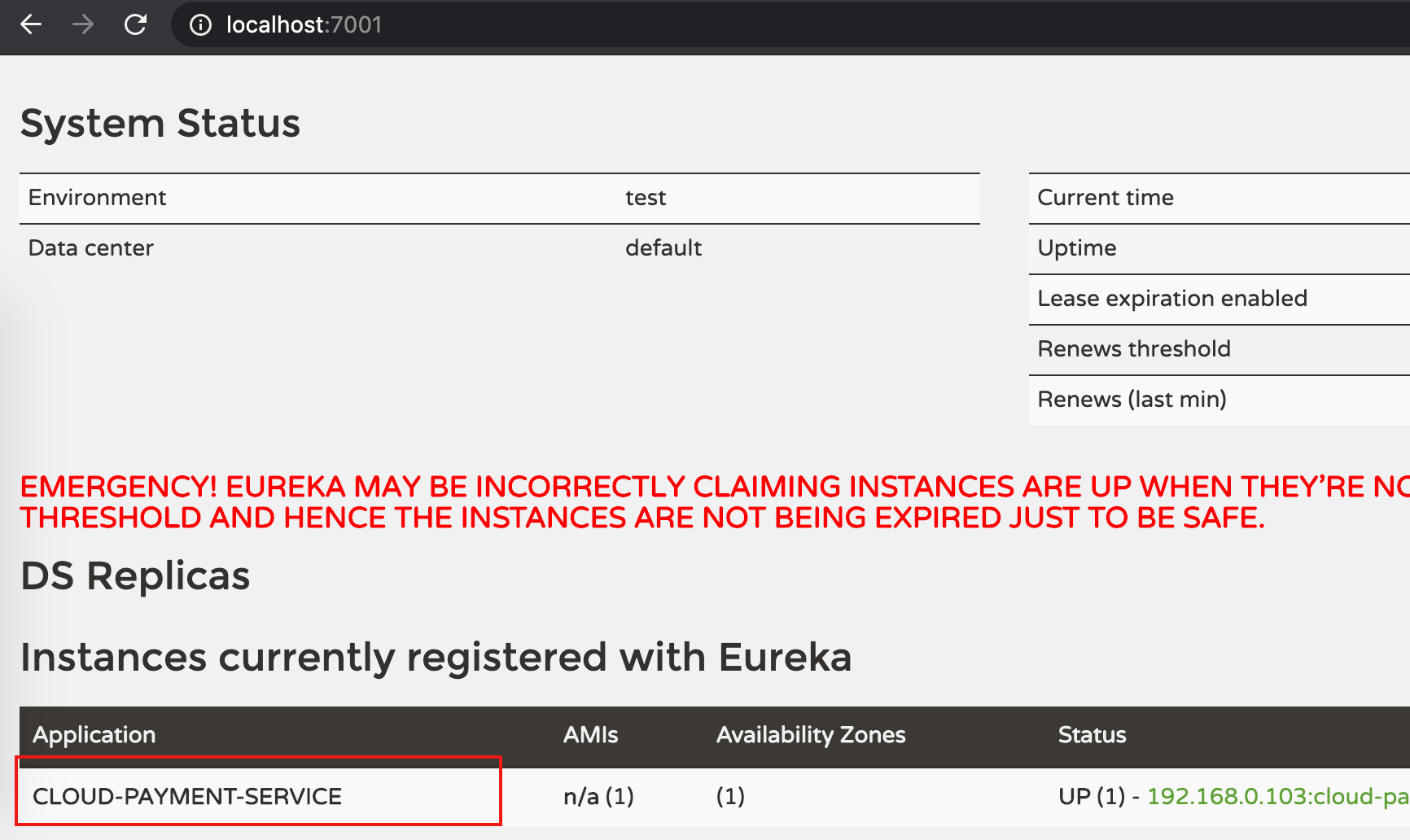The image size is (1410, 840).
Task: Click the Instances currently registered with Eureka heading
Action: pos(436,658)
